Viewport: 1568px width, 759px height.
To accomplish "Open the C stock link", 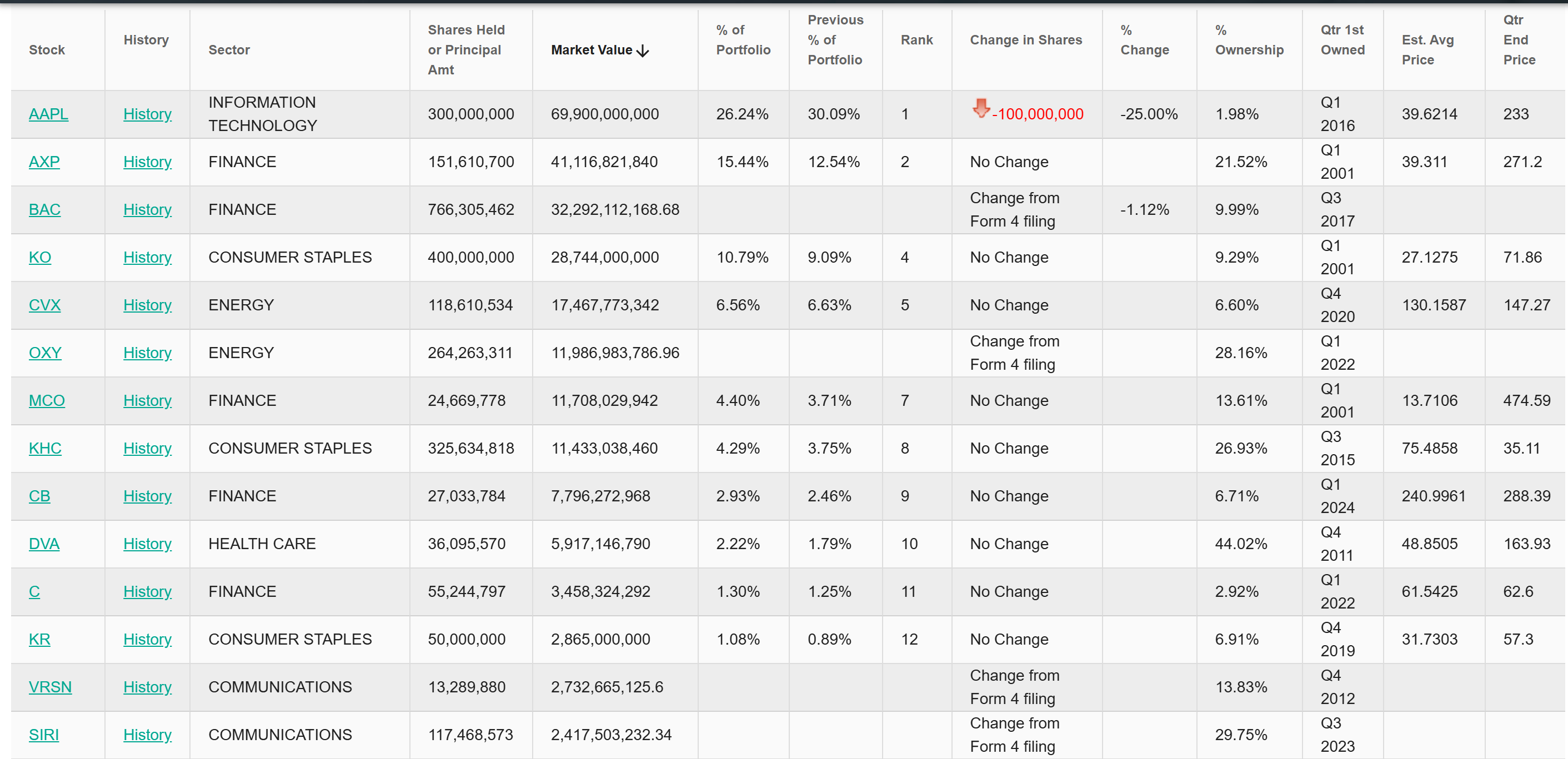I will pyautogui.click(x=34, y=592).
